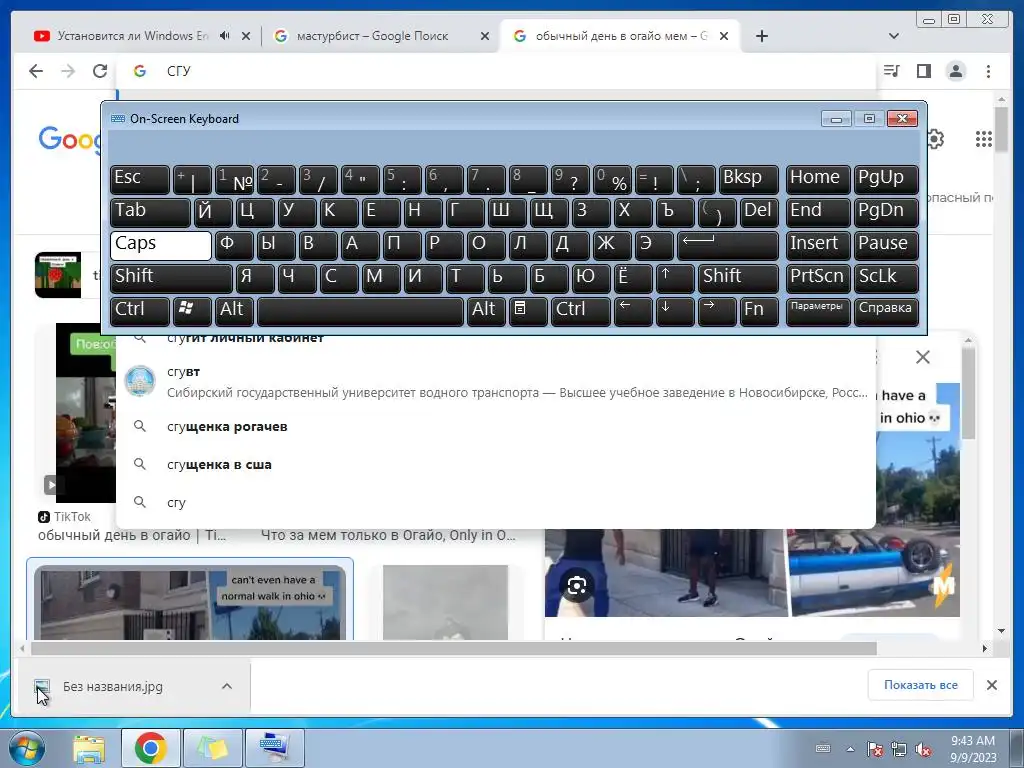Open the downloaded Без названия.jpg file
This screenshot has width=1024, height=768.
112,686
